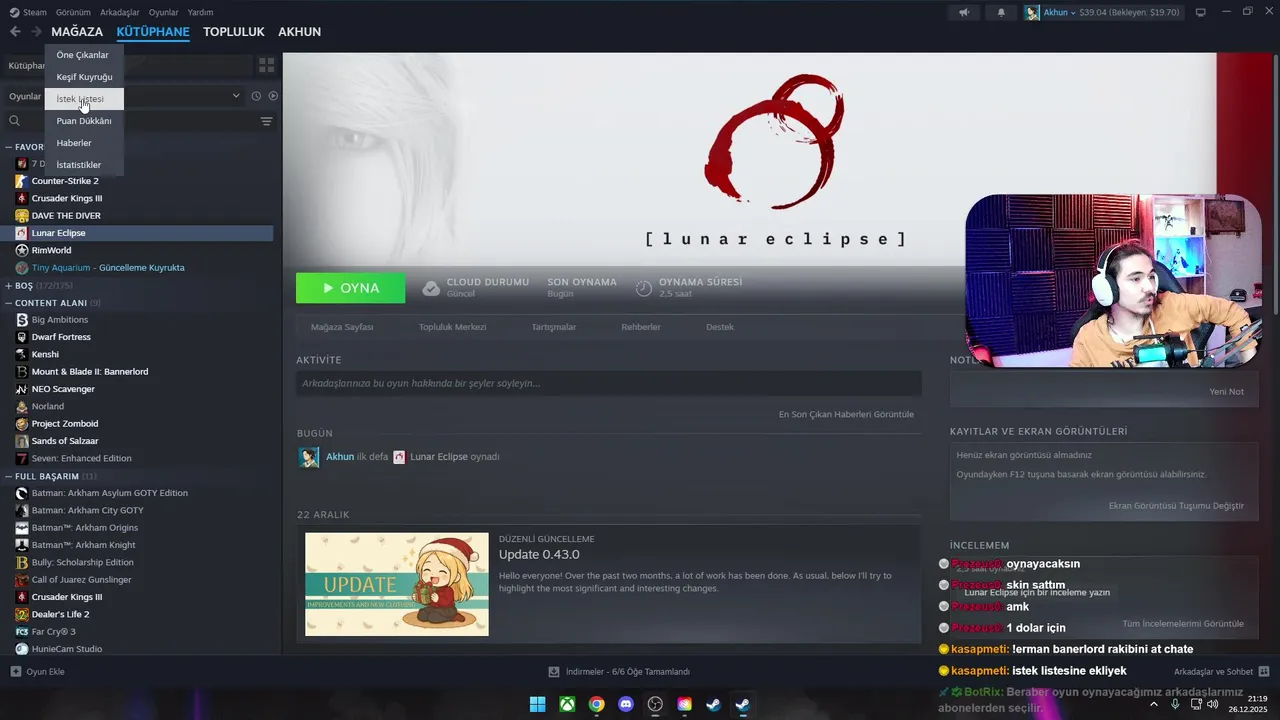Select İstatistikler menu entry

pos(84,165)
